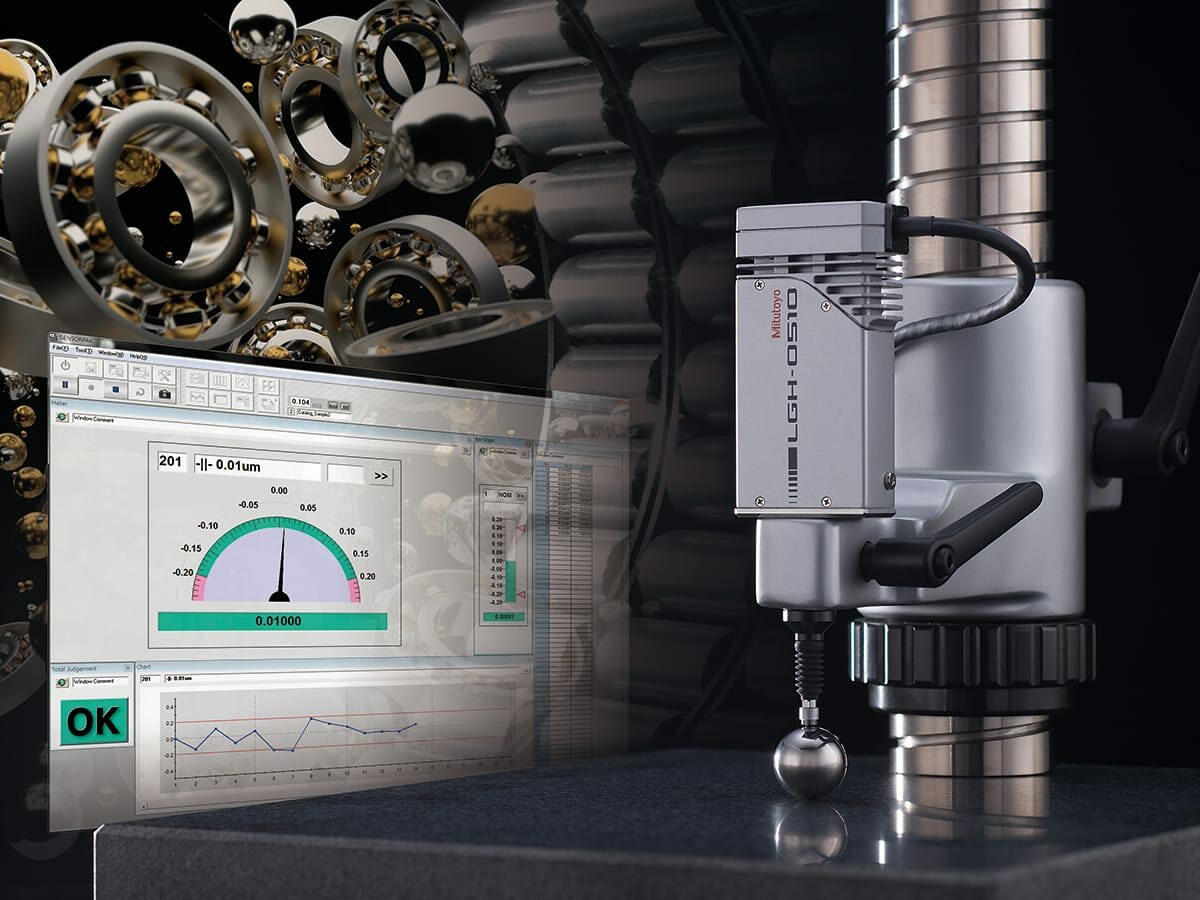The height and width of the screenshot is (900, 1200).
Task: Select the record icon in the toolbar
Action: click(90, 389)
